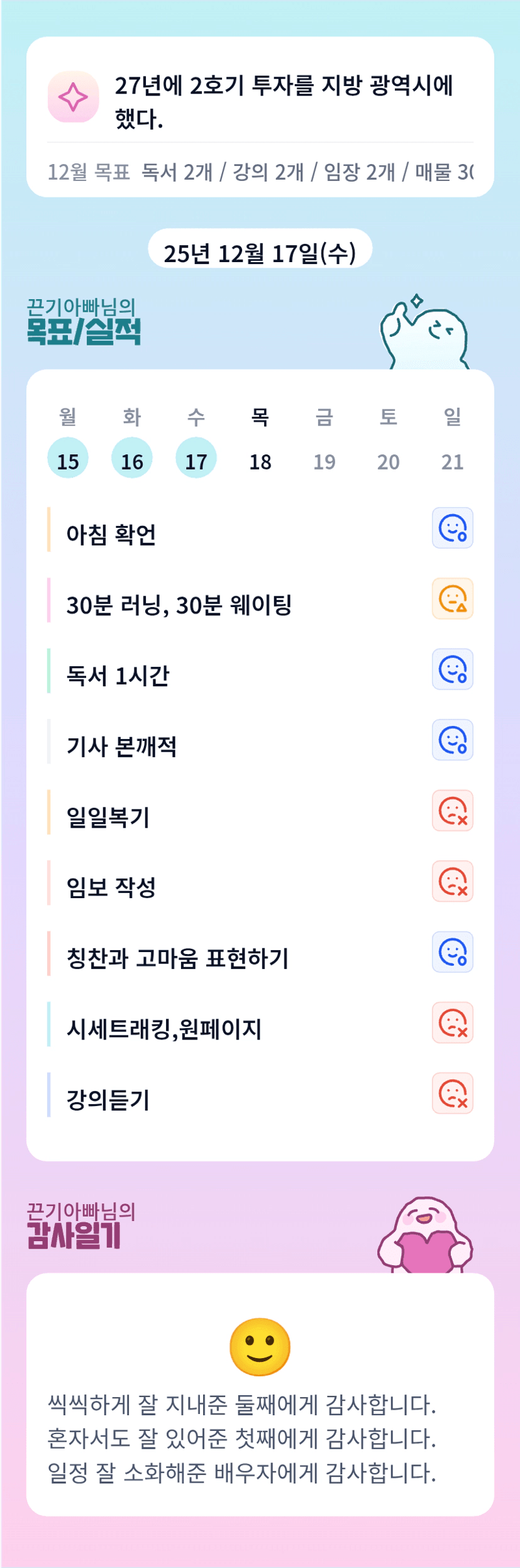Toggle the status icon for 강의듣기
Viewport: 520px width, 1568px height.
point(452,1094)
